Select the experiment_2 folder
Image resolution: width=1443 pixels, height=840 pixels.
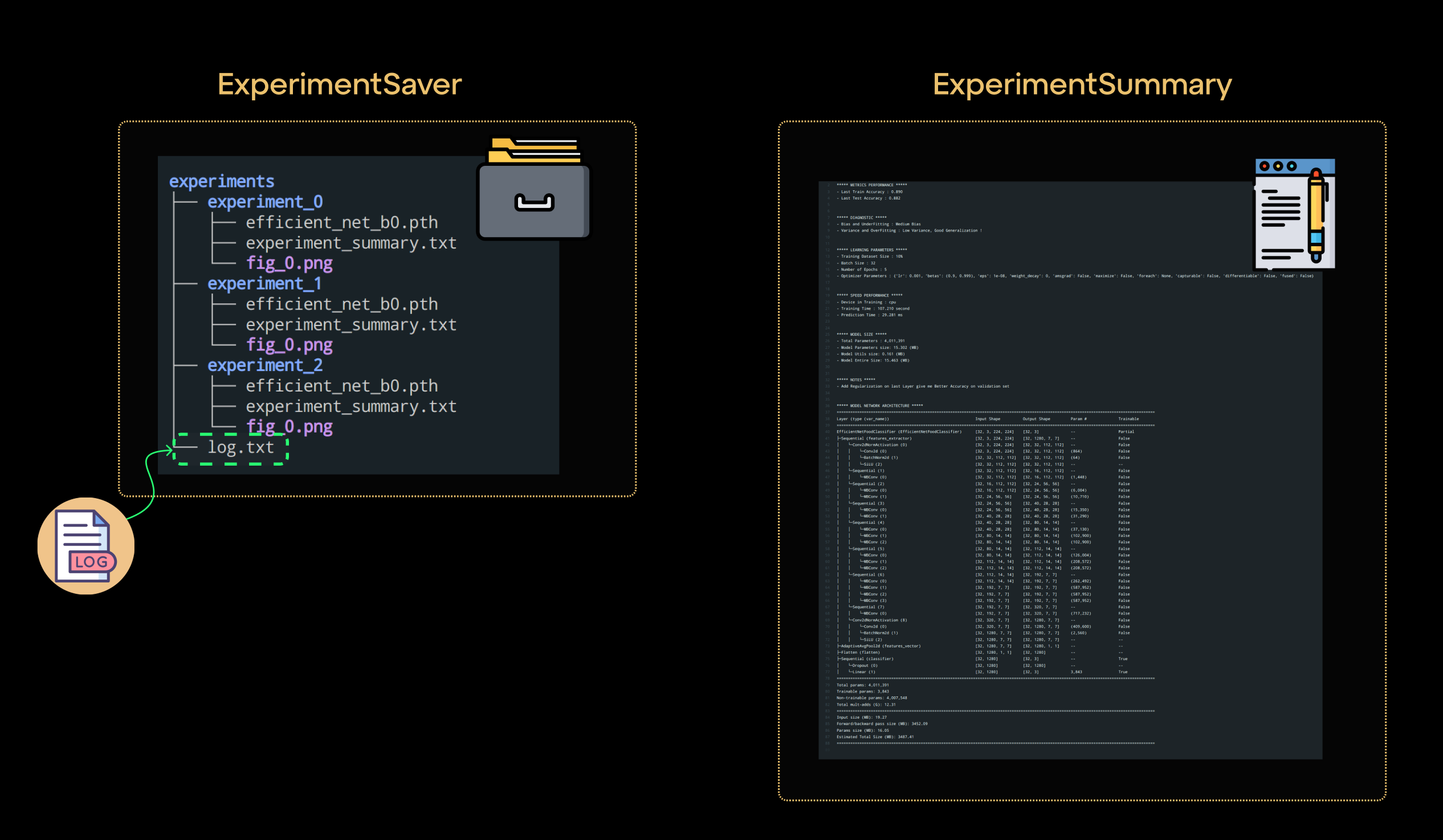pos(264,365)
